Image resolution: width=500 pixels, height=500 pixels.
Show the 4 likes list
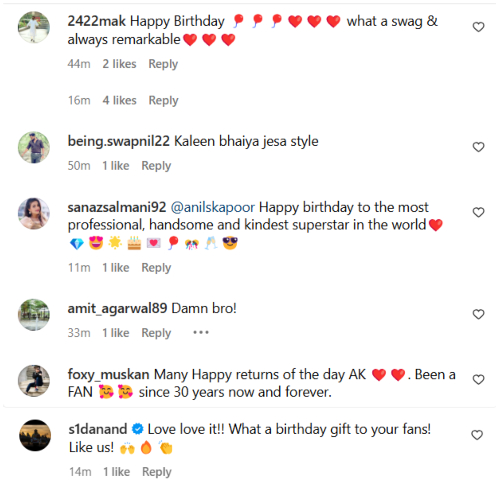point(119,100)
